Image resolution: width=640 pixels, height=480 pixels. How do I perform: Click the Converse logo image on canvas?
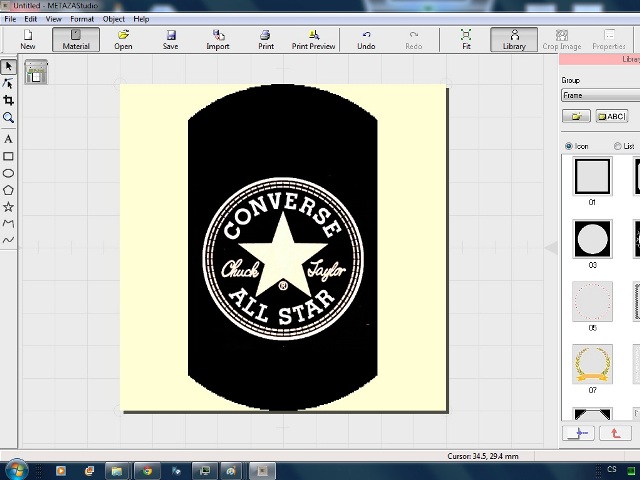(283, 247)
